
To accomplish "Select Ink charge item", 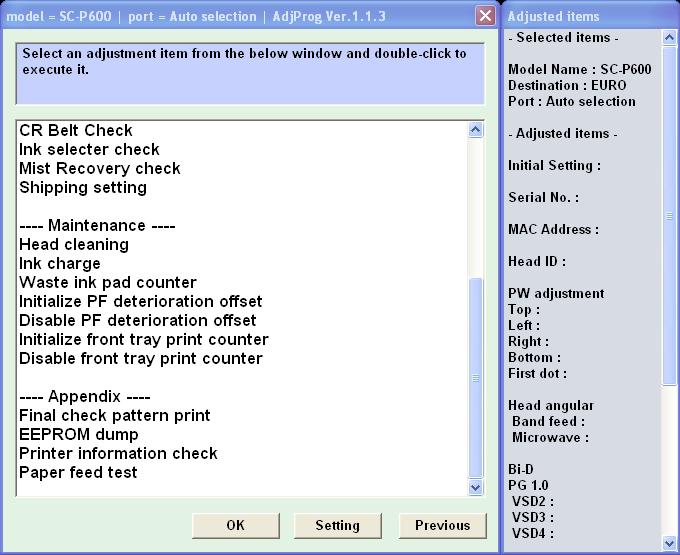I will [x=60, y=264].
